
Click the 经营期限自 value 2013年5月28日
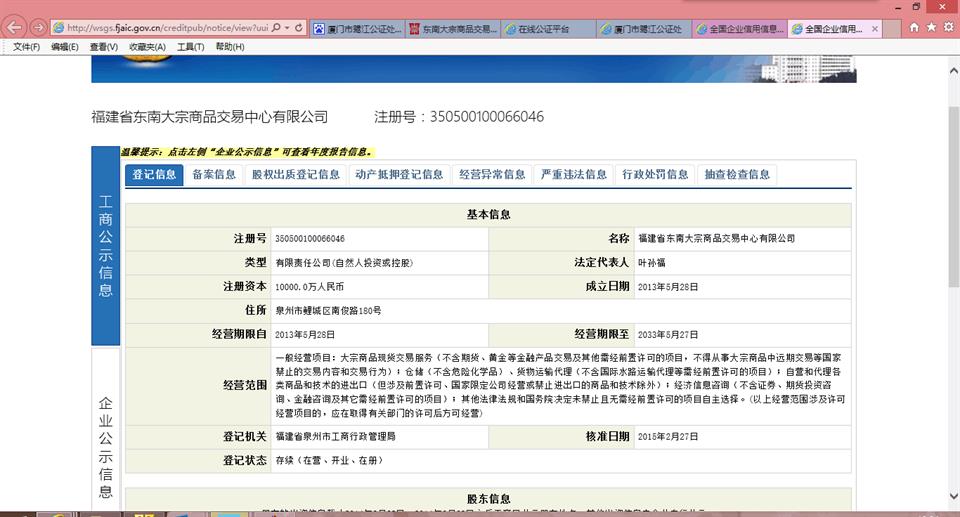pyautogui.click(x=305, y=334)
